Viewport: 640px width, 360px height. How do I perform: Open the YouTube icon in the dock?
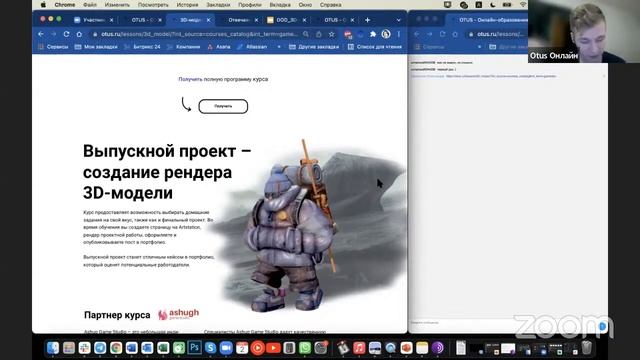273,348
